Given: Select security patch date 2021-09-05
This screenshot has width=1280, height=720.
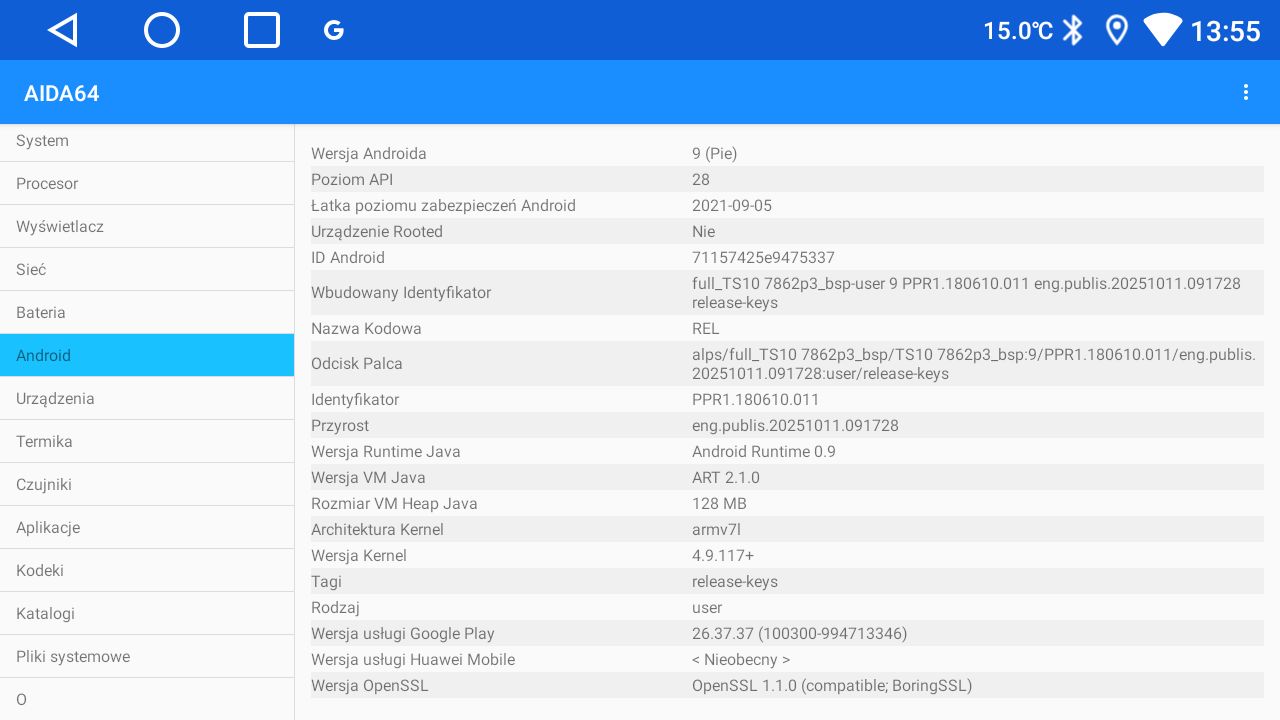Looking at the screenshot, I should [x=732, y=205].
